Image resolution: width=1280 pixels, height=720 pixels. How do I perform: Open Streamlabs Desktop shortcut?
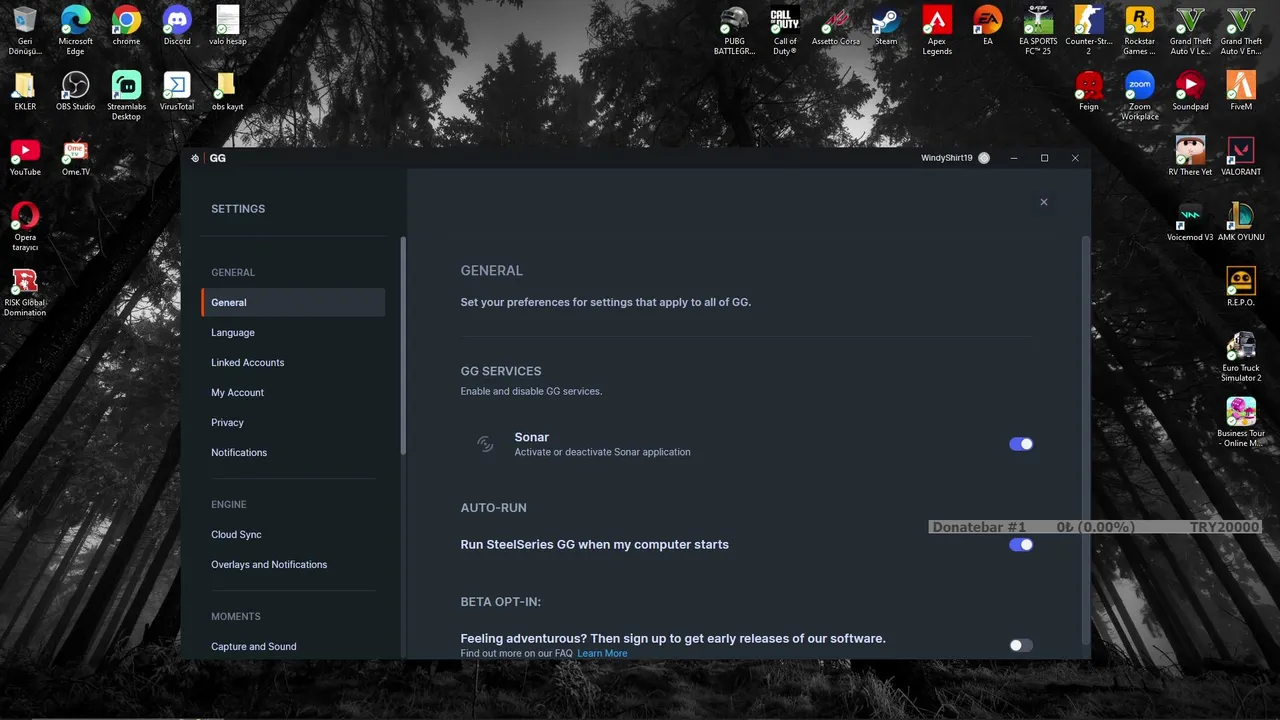pos(126,85)
